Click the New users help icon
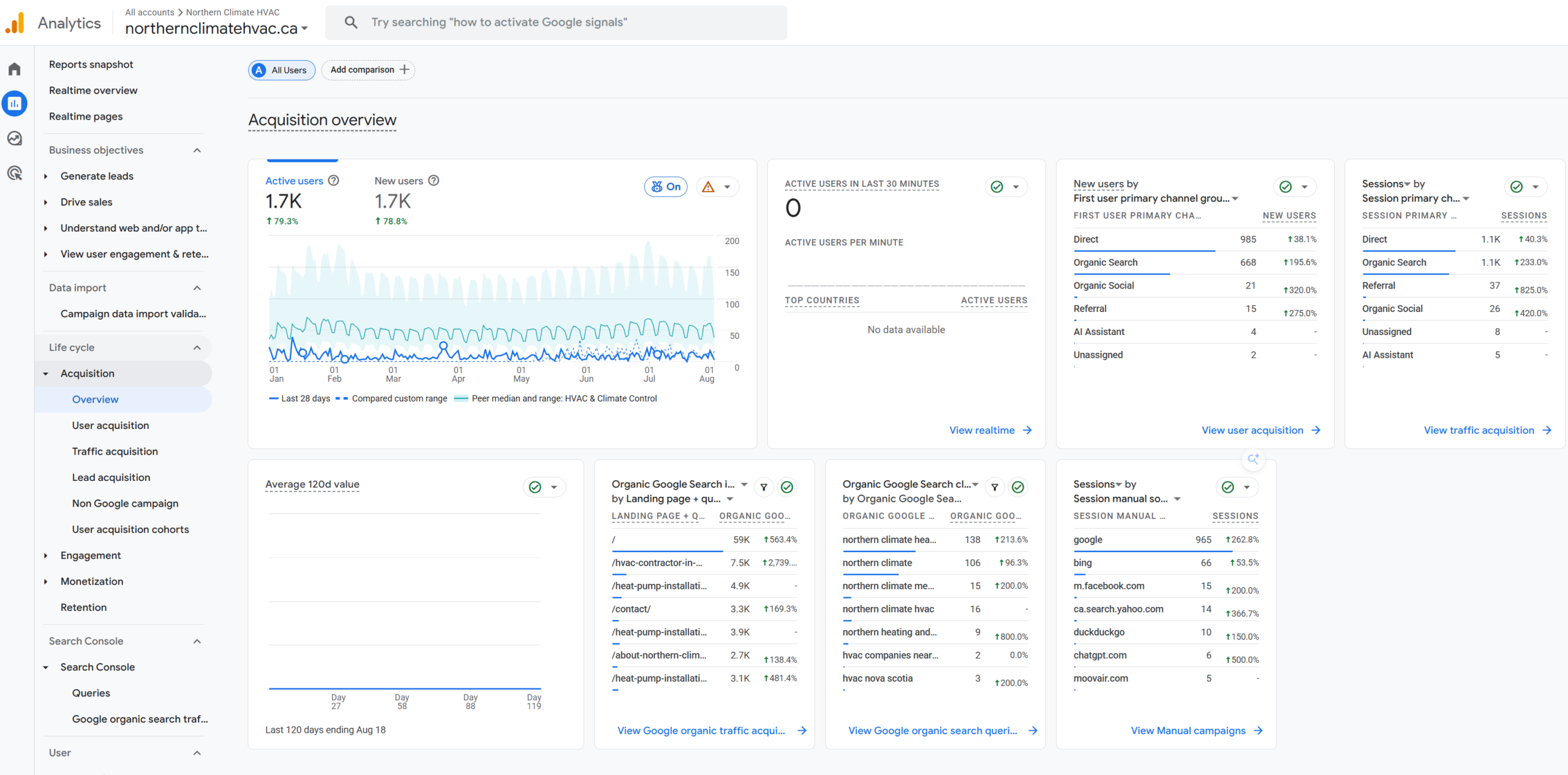This screenshot has height=775, width=1568. 434,181
